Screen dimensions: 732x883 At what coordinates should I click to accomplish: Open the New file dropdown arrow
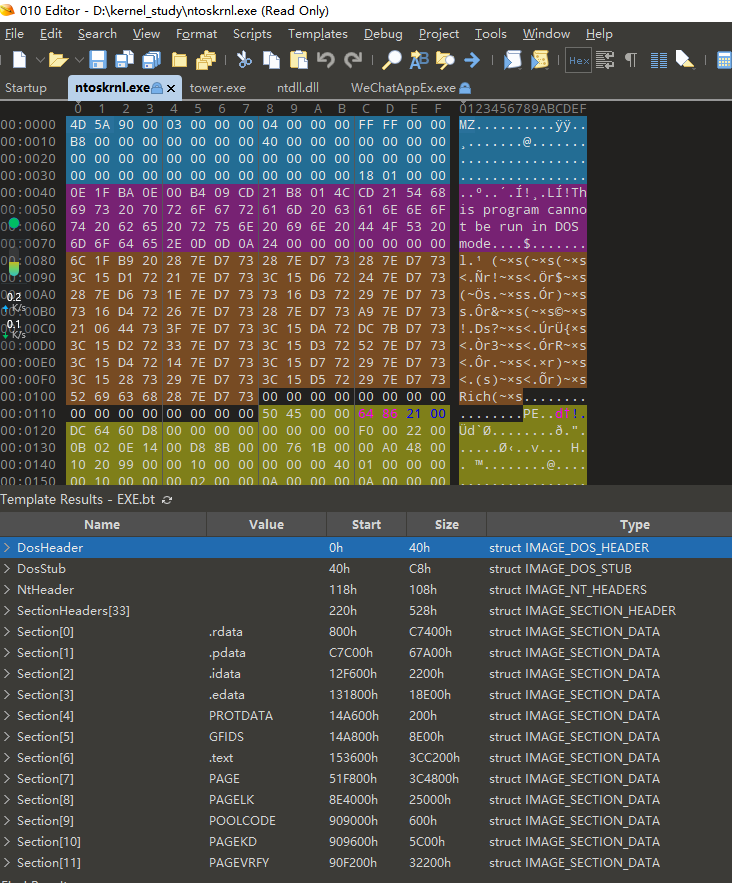(x=40, y=60)
